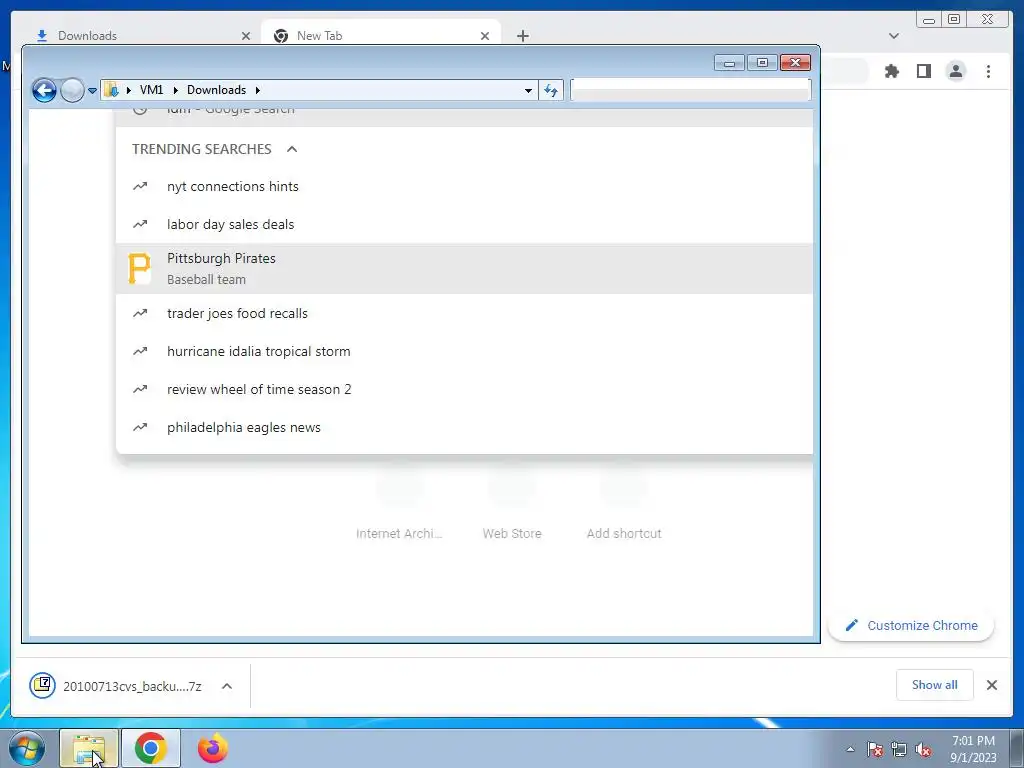Choose the nyt connections hints suggestion

tap(464, 186)
